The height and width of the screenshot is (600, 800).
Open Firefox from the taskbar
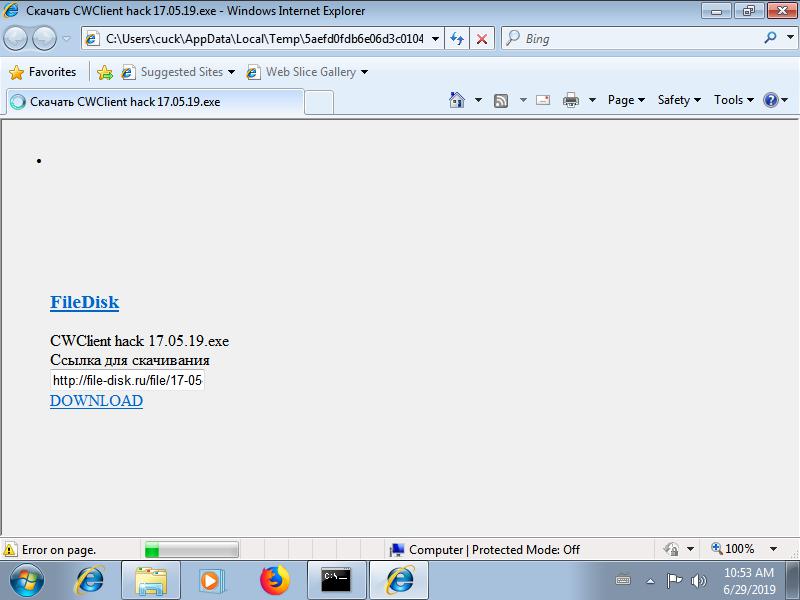click(x=274, y=580)
